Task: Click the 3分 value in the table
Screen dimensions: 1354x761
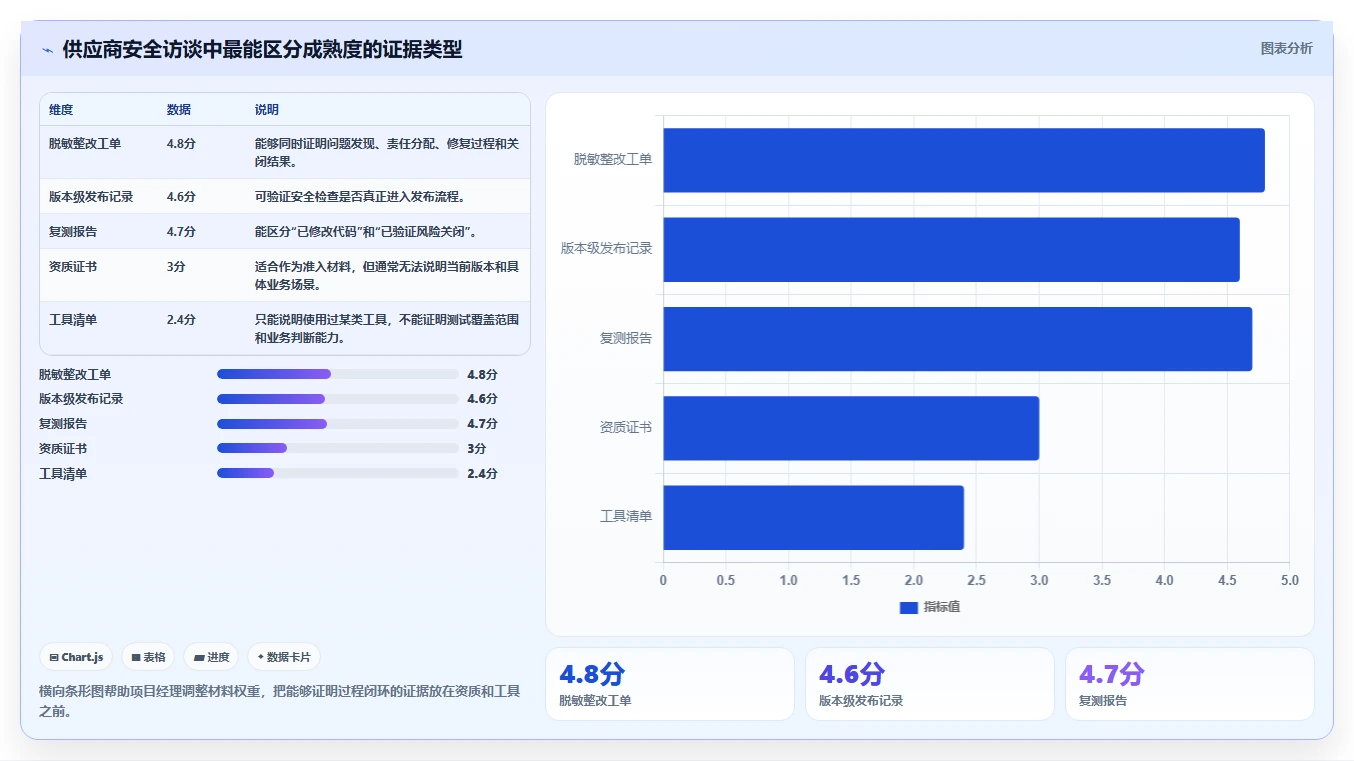Action: 176,267
